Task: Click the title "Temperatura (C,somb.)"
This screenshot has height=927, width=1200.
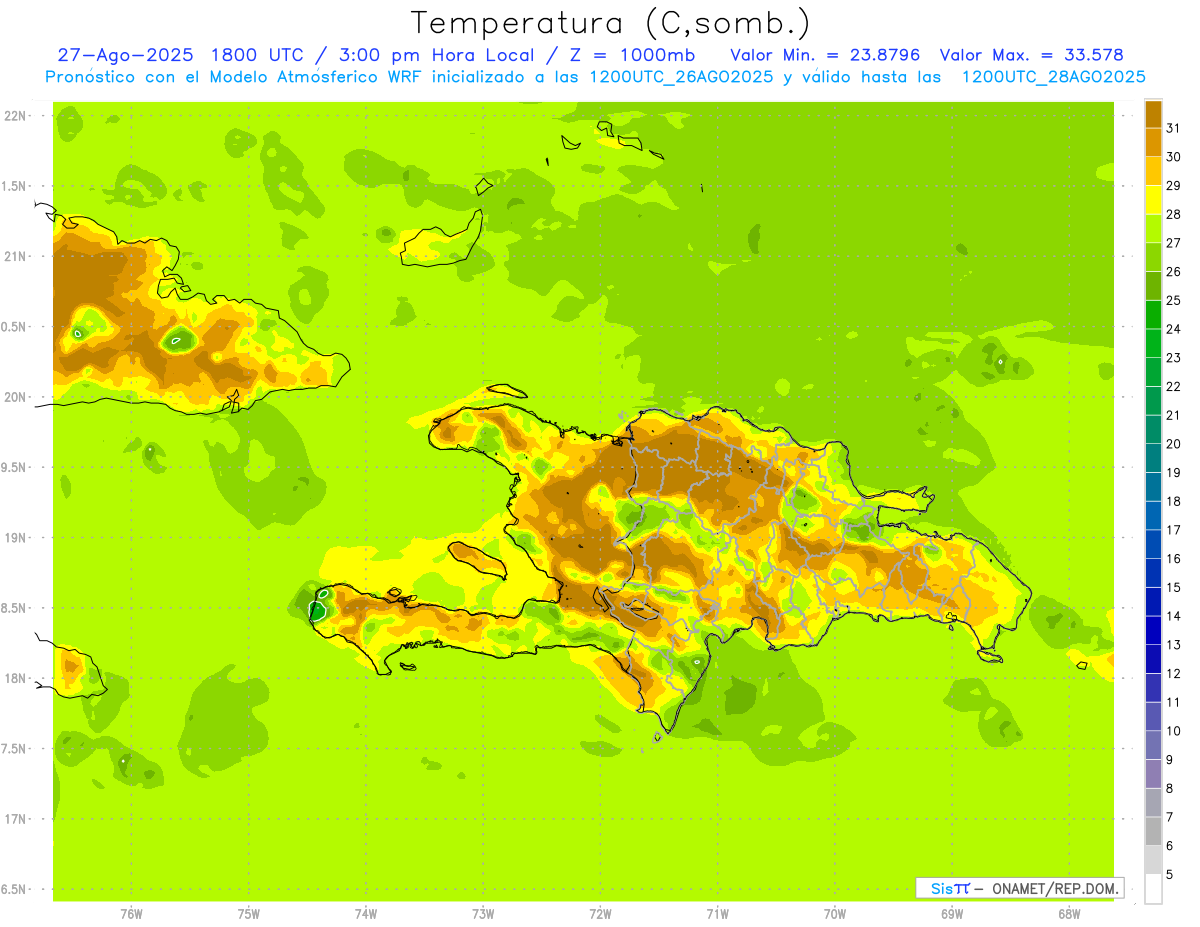Action: (x=610, y=23)
